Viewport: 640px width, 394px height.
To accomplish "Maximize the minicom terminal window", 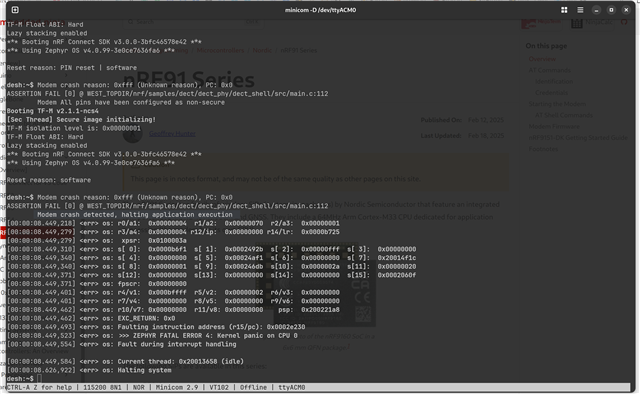I will 611,10.
